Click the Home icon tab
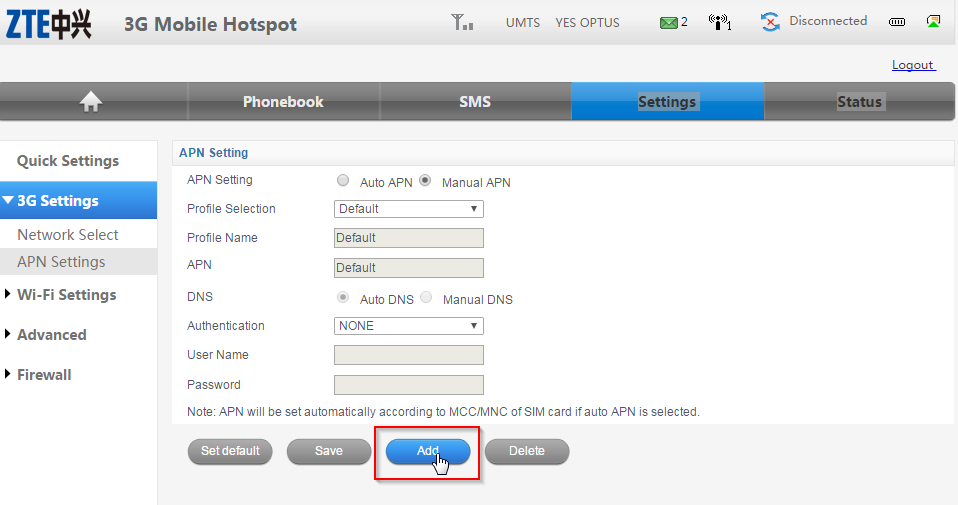Screen dimensions: 958x505 tap(92, 101)
